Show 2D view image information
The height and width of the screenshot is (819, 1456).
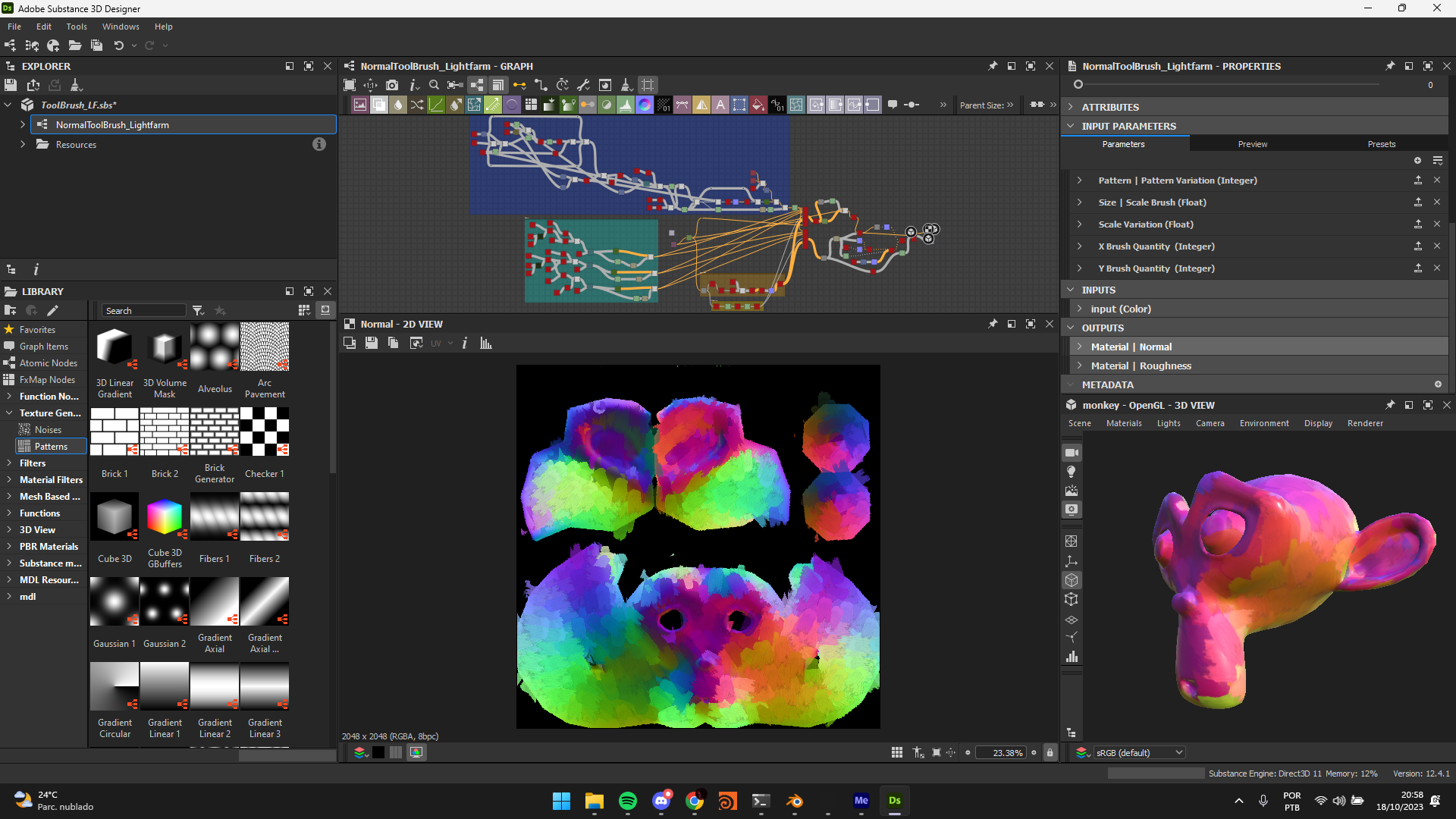point(465,344)
